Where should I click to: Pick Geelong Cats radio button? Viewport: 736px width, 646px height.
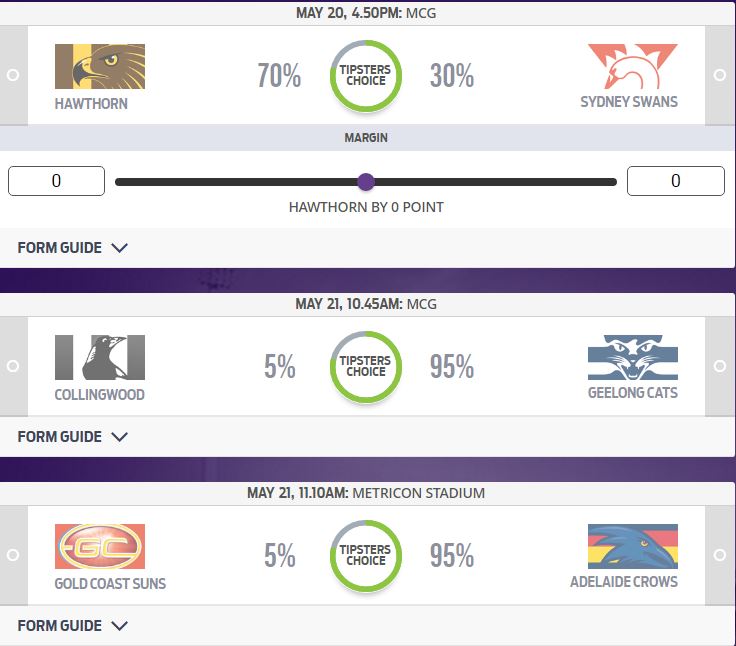[x=720, y=365]
